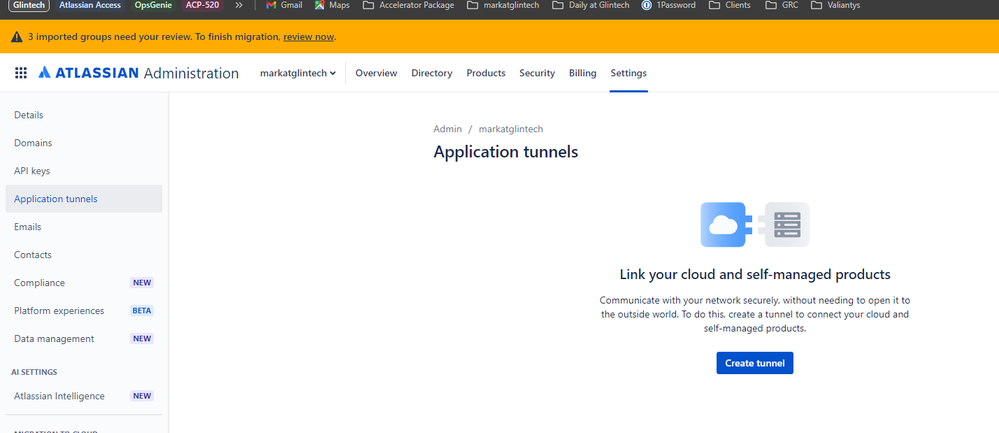Open the Billing tab
Image resolution: width=999 pixels, height=433 pixels.
pos(582,73)
